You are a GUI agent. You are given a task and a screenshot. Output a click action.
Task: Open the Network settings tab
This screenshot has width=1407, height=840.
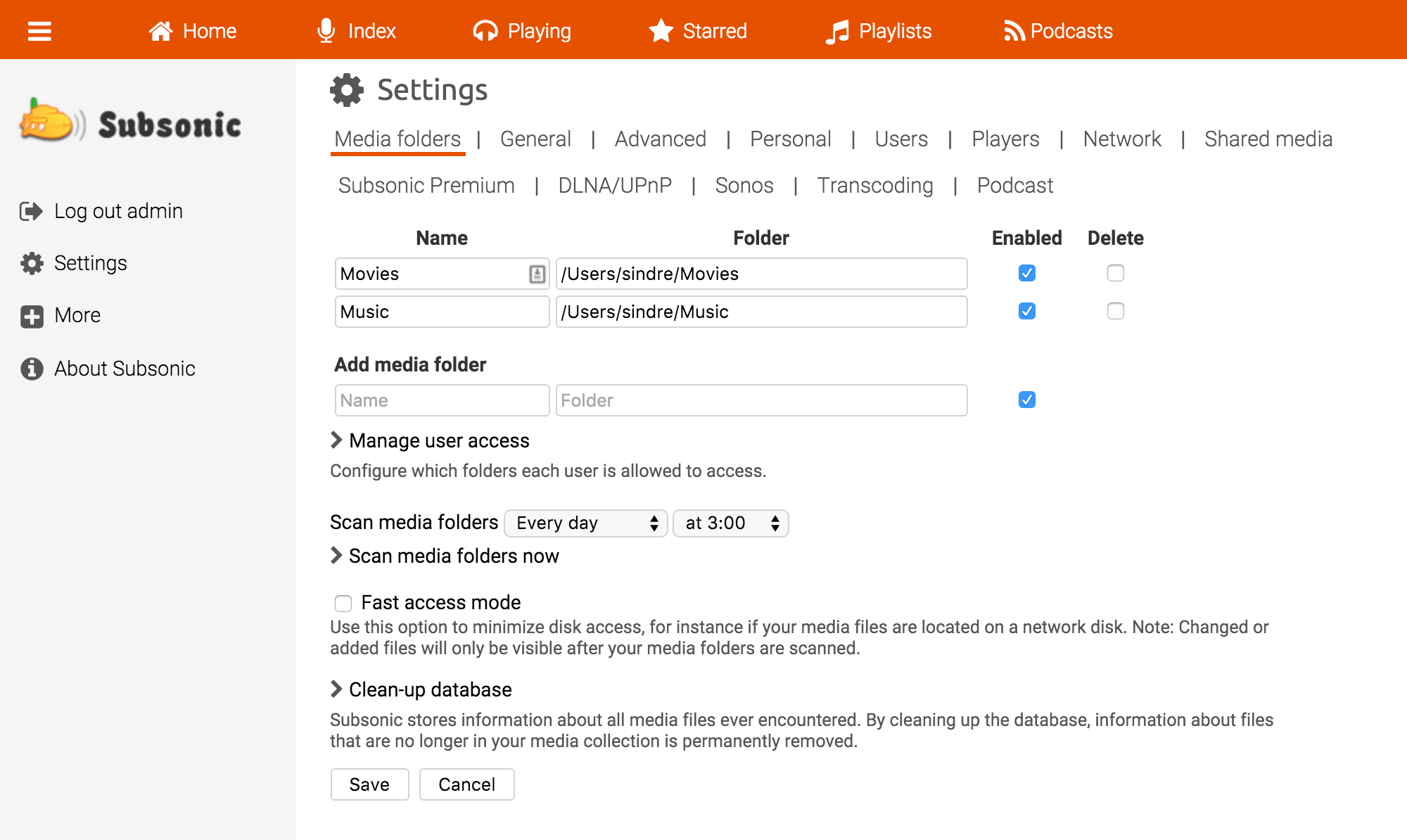(x=1121, y=139)
